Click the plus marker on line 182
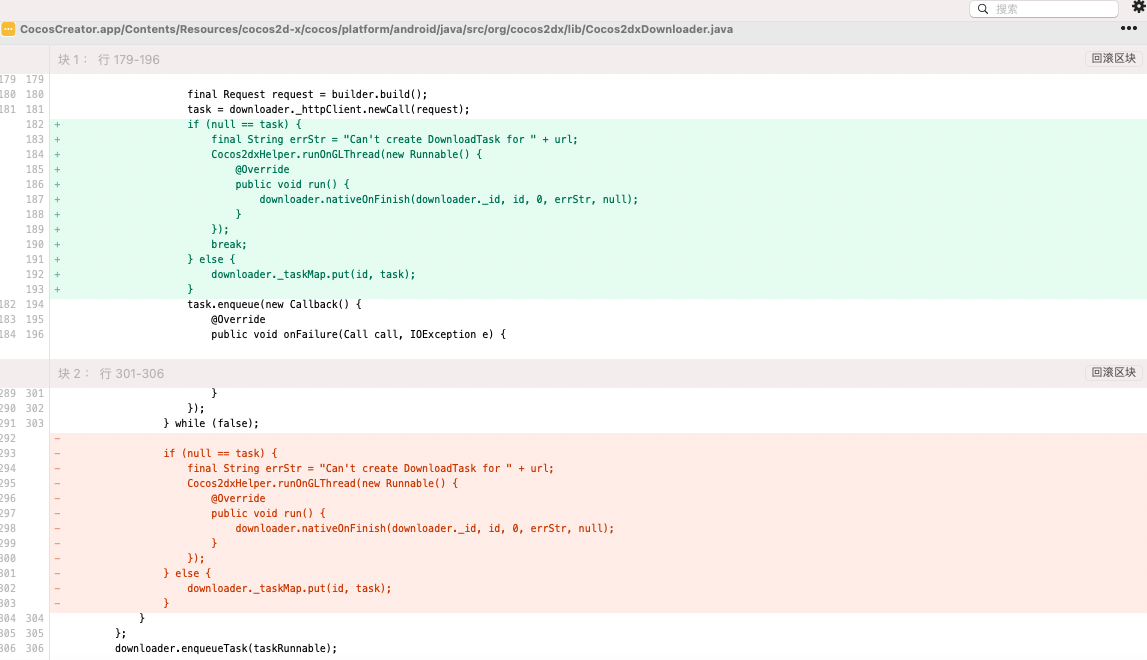This screenshot has width=1147, height=660. 57,125
